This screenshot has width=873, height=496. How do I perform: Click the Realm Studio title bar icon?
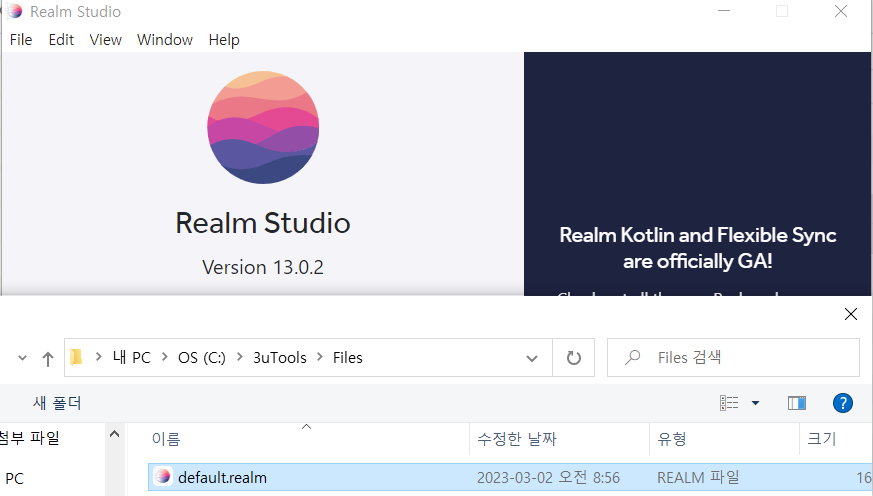click(x=14, y=11)
